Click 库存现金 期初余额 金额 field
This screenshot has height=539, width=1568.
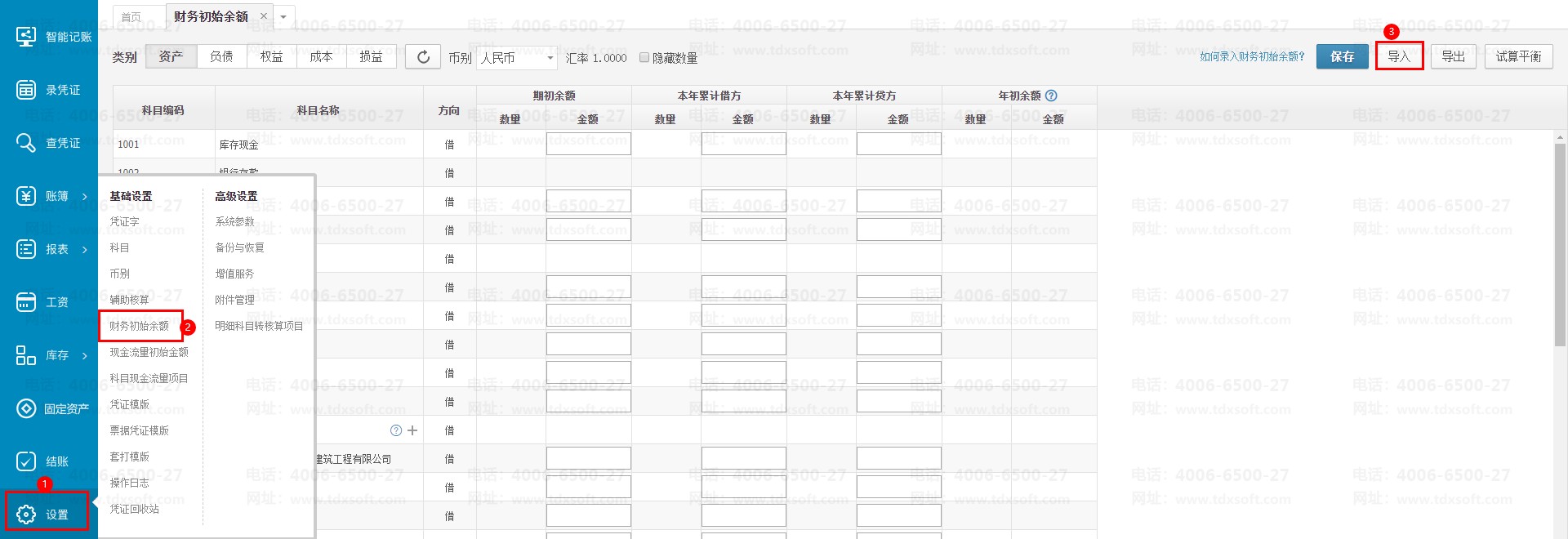(588, 144)
